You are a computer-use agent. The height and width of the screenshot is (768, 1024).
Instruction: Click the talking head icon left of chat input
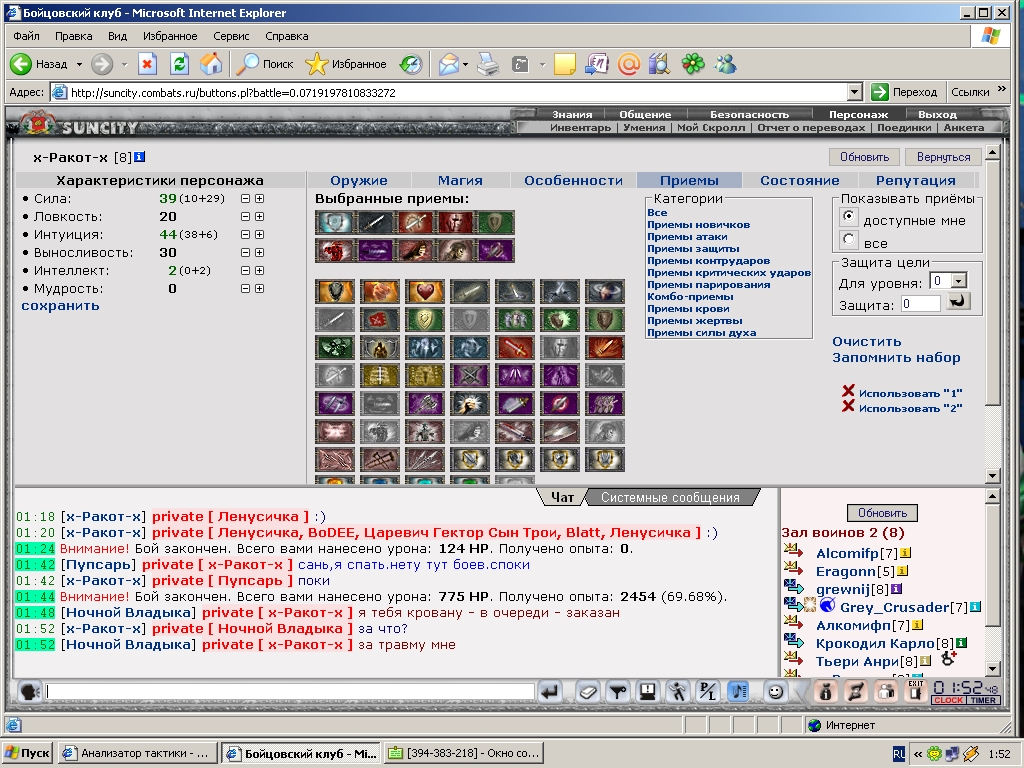pyautogui.click(x=29, y=692)
